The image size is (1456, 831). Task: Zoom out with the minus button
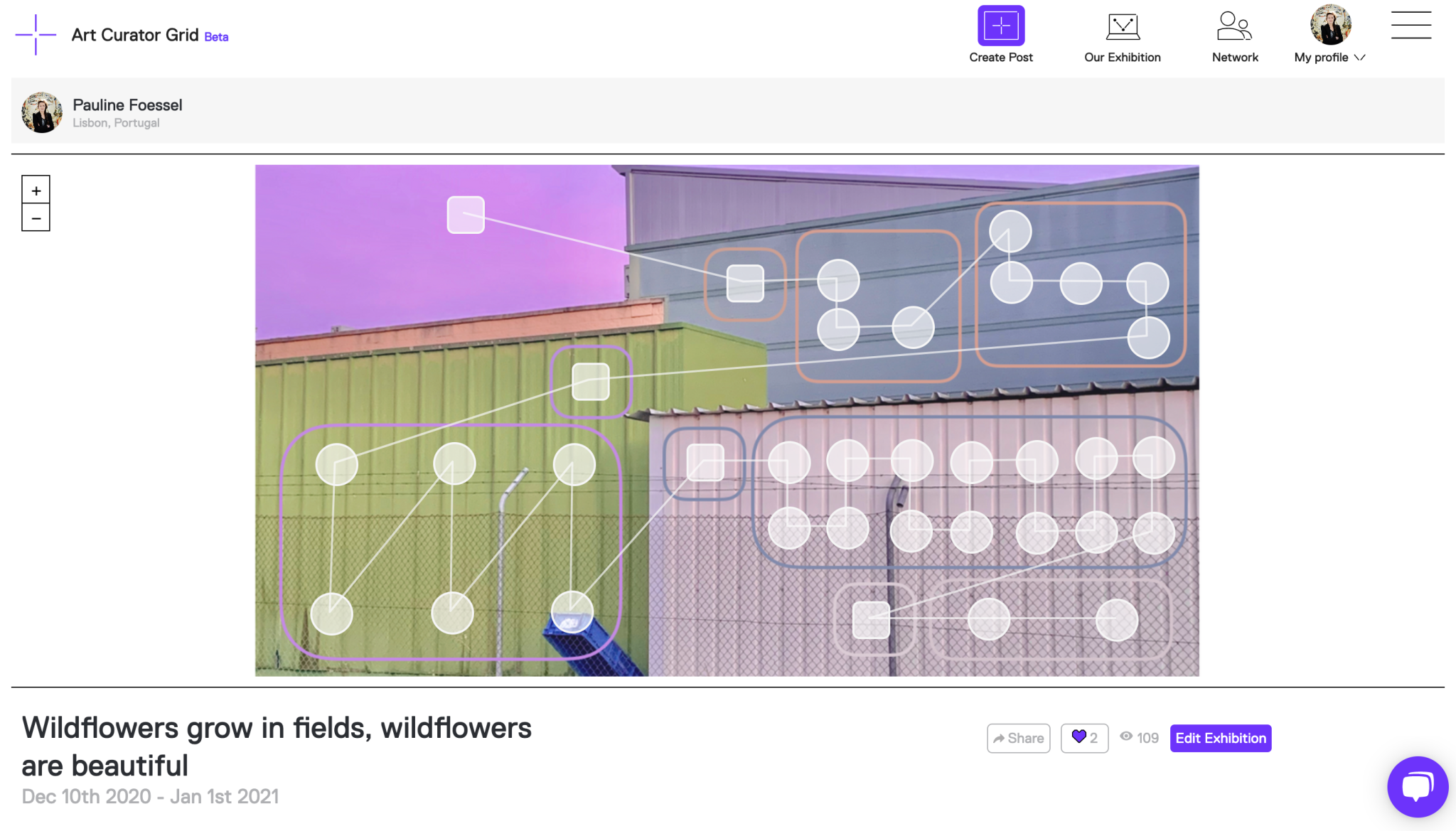pyautogui.click(x=36, y=218)
